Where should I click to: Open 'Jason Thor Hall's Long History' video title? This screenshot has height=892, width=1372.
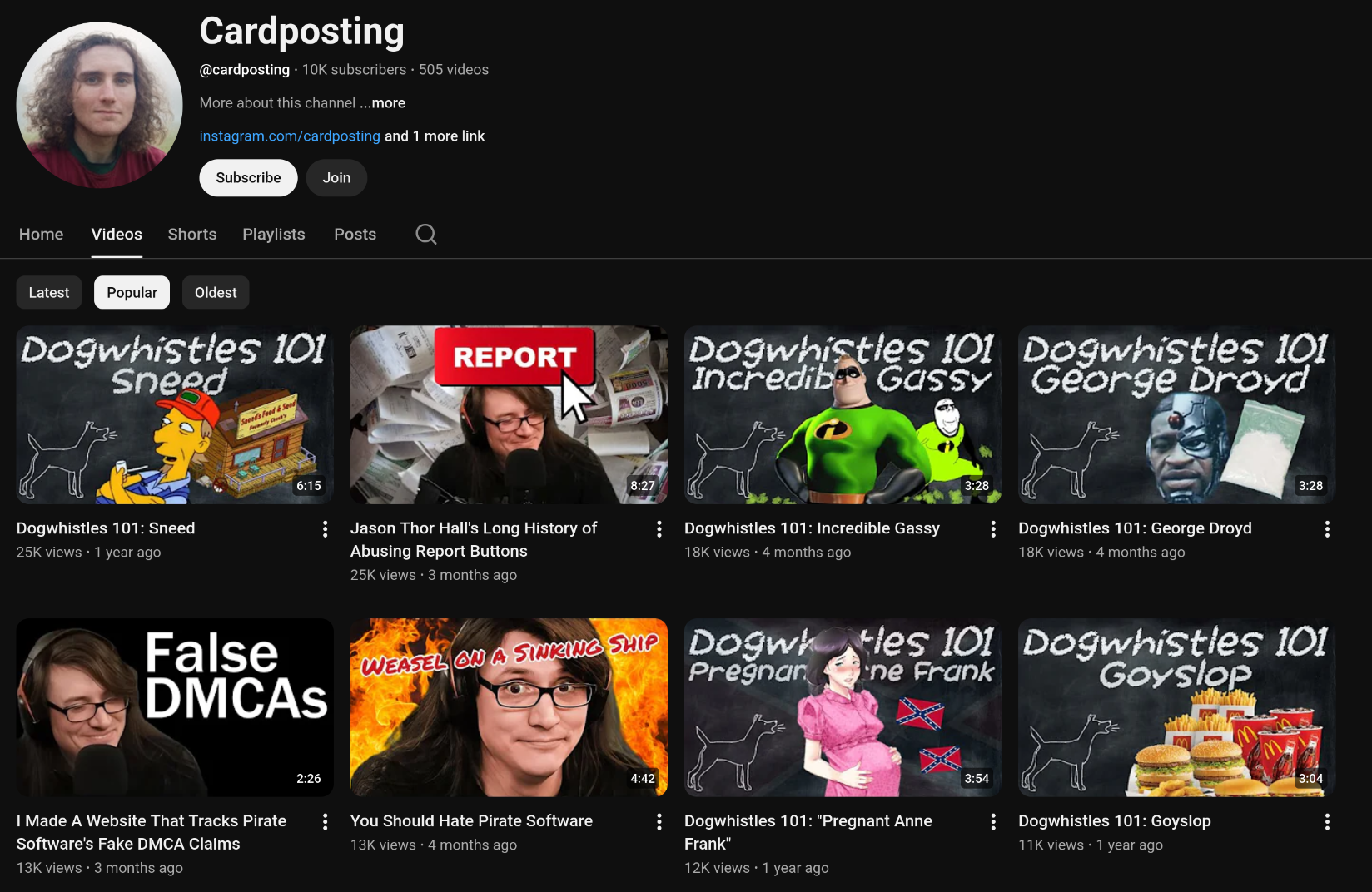click(x=474, y=540)
